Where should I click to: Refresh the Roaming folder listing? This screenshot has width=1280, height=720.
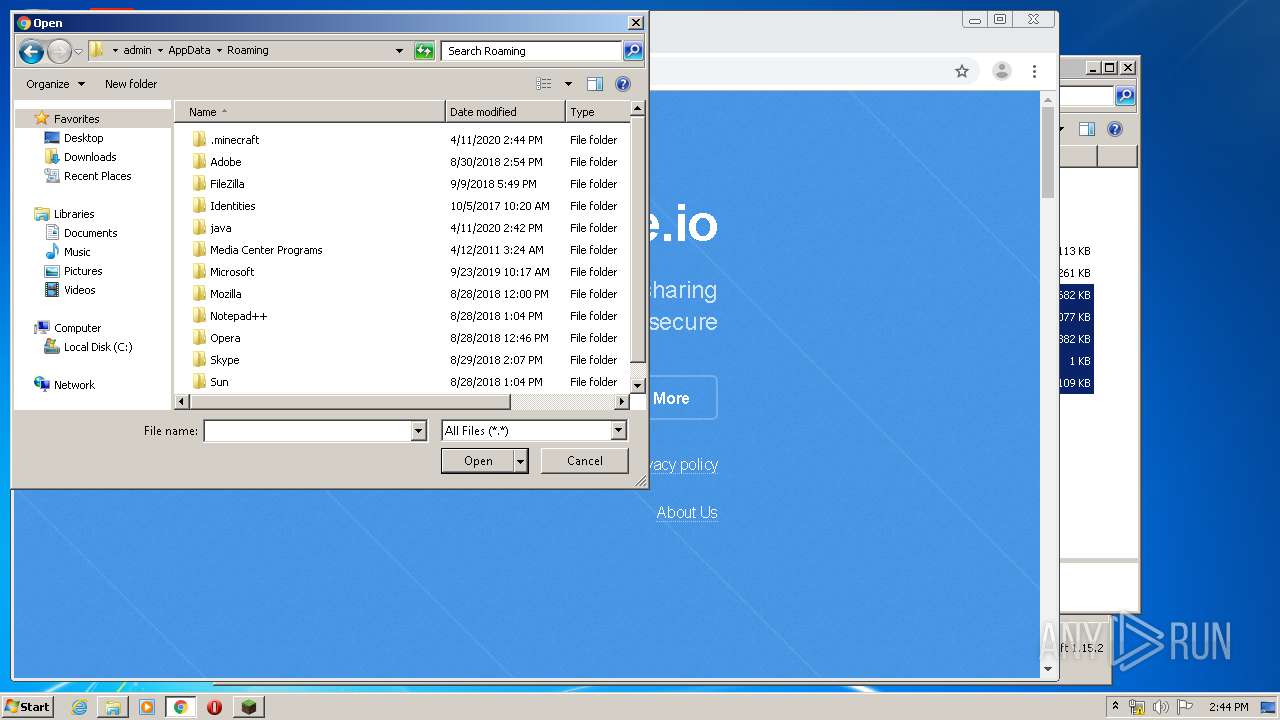point(424,51)
